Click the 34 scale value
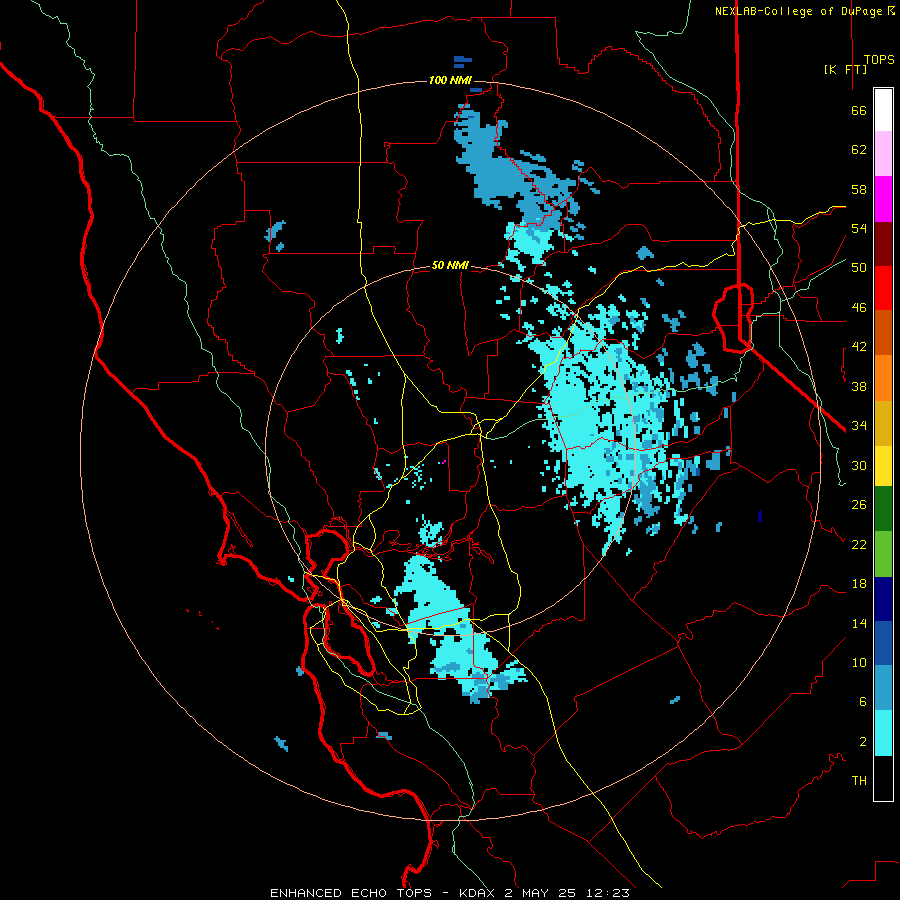The height and width of the screenshot is (900, 900). coord(859,426)
